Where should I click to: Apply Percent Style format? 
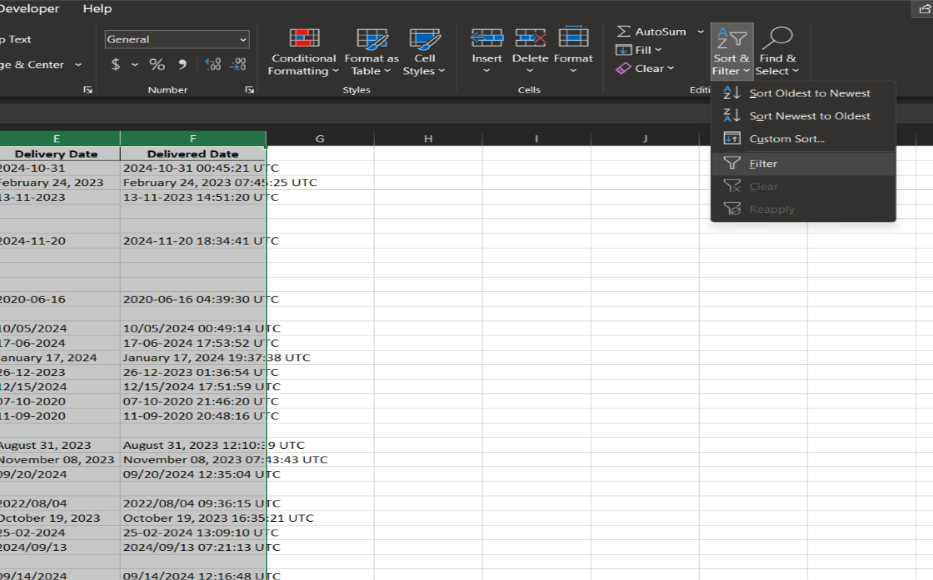coord(157,64)
